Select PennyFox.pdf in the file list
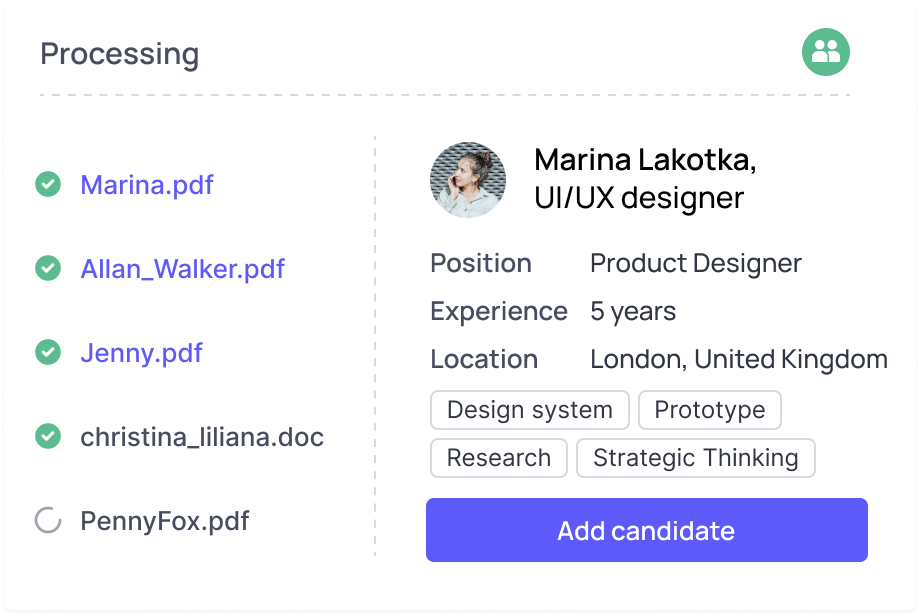 tap(164, 521)
